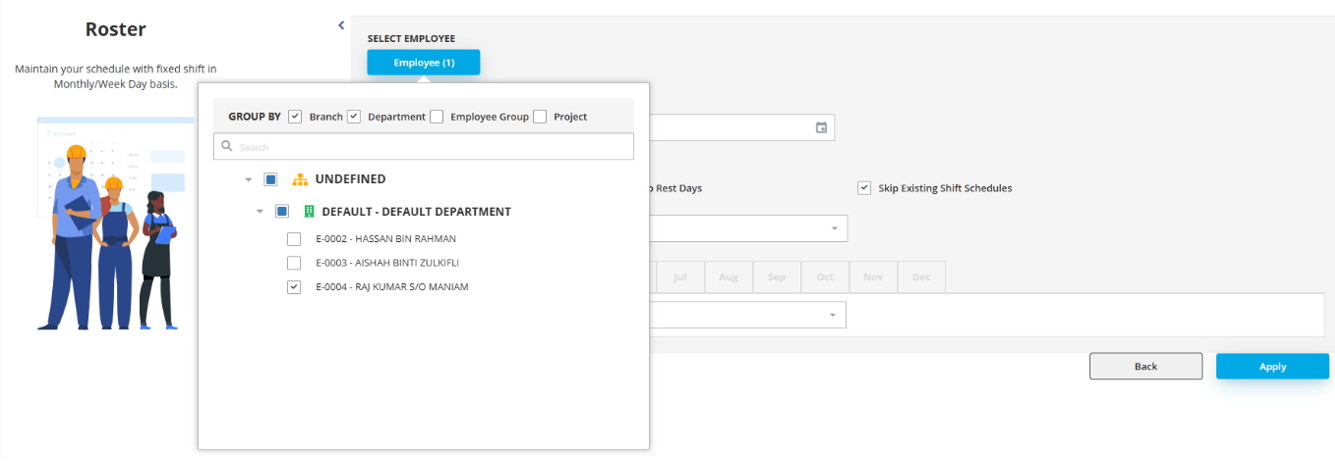Click the Default Department building icon
The width and height of the screenshot is (1335, 463).
pyautogui.click(x=308, y=212)
